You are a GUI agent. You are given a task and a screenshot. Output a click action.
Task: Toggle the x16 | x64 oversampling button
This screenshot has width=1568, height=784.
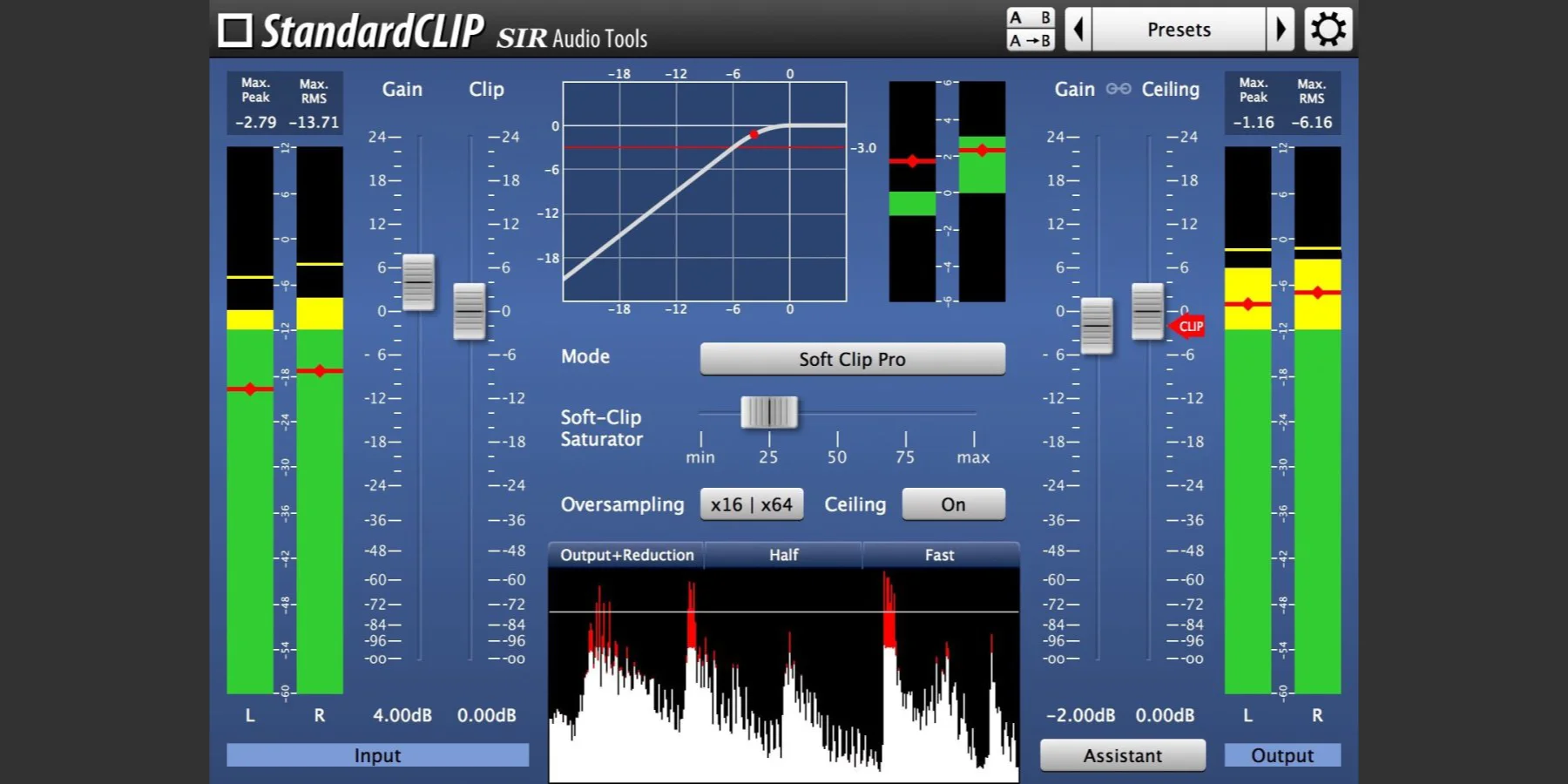(751, 504)
